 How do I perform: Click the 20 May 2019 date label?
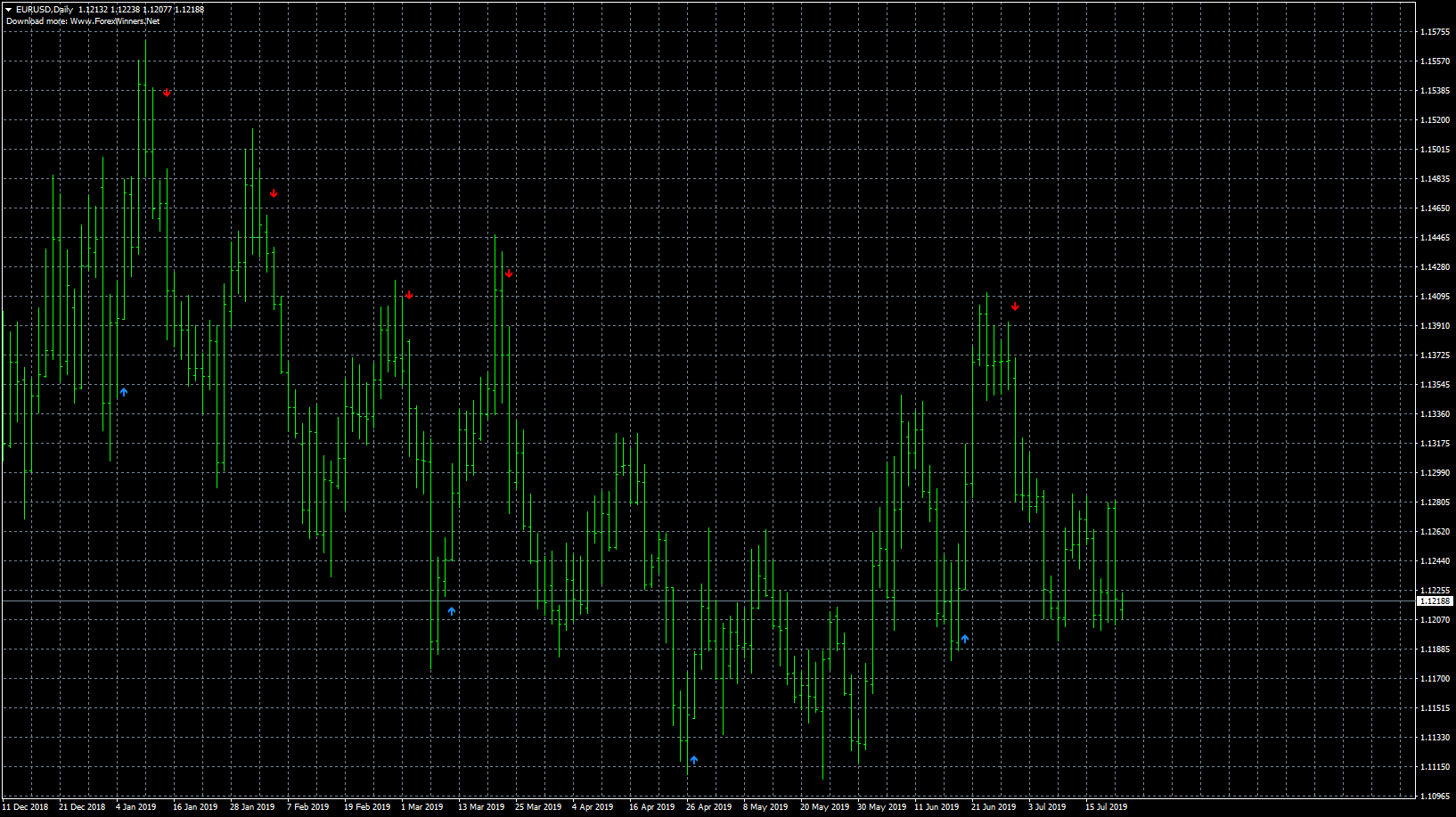pos(825,807)
